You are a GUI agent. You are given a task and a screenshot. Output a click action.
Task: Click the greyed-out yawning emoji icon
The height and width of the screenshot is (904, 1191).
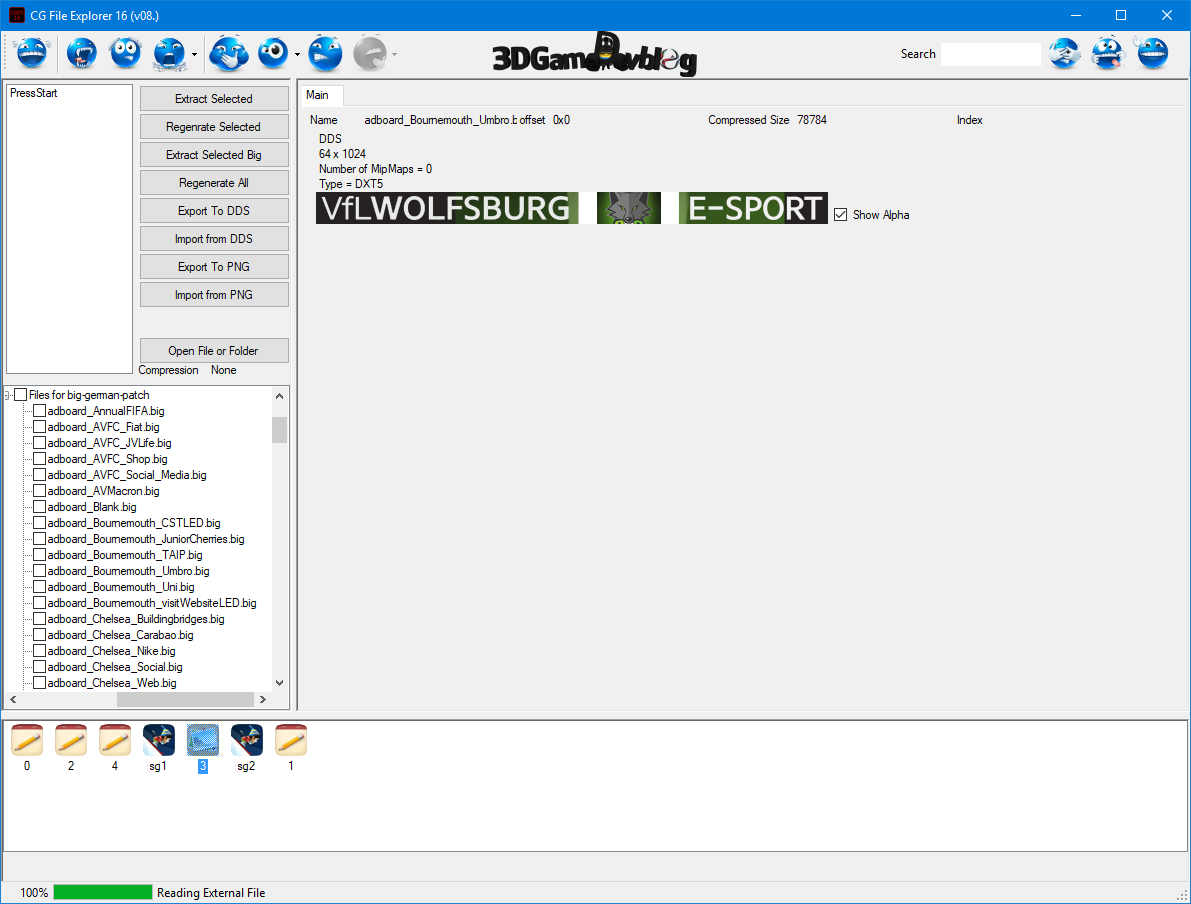click(x=370, y=53)
